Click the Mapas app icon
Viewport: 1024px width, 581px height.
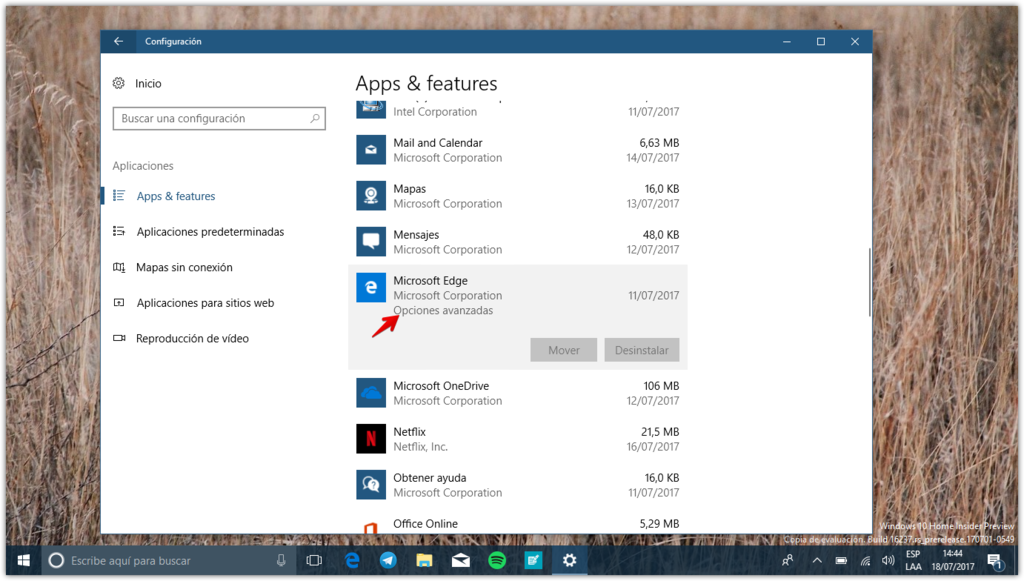coord(371,196)
